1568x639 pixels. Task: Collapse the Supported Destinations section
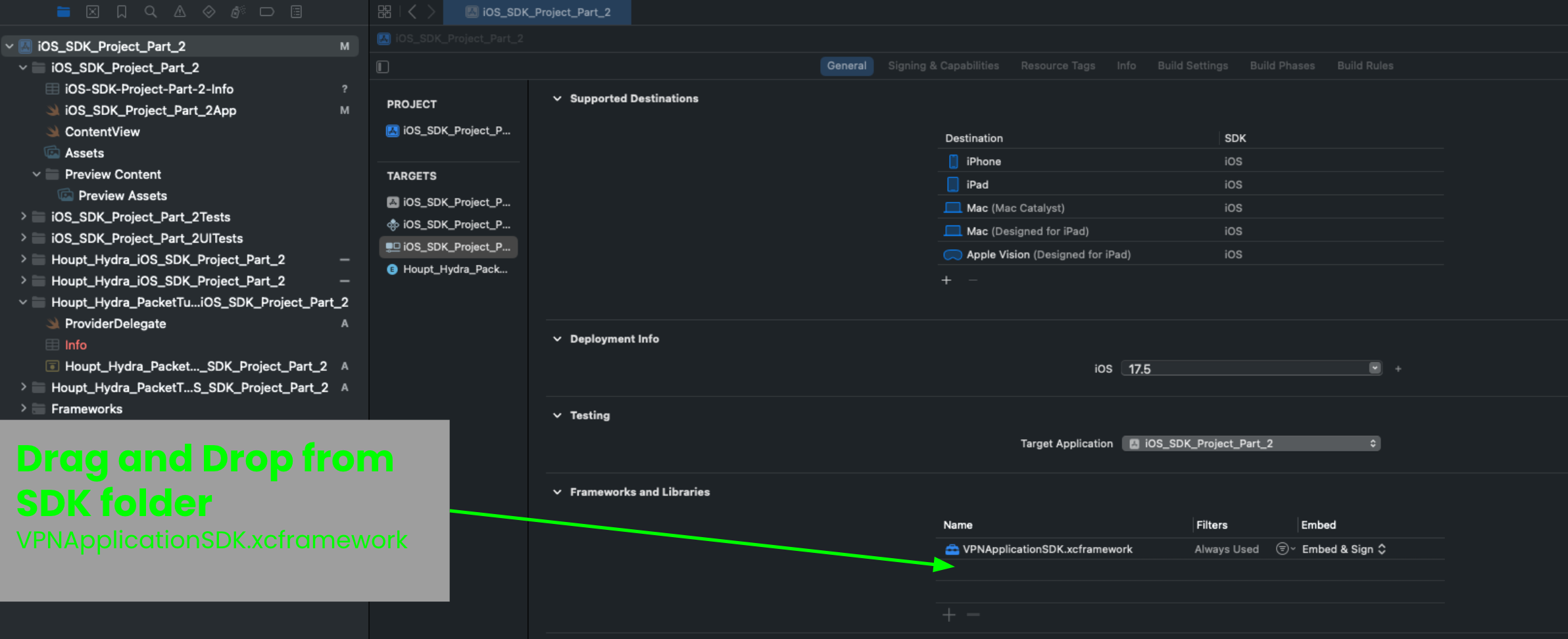click(x=557, y=99)
